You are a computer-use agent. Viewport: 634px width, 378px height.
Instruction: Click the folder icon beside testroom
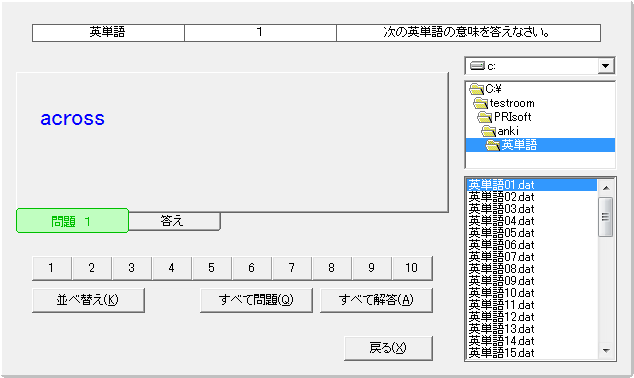tap(481, 103)
